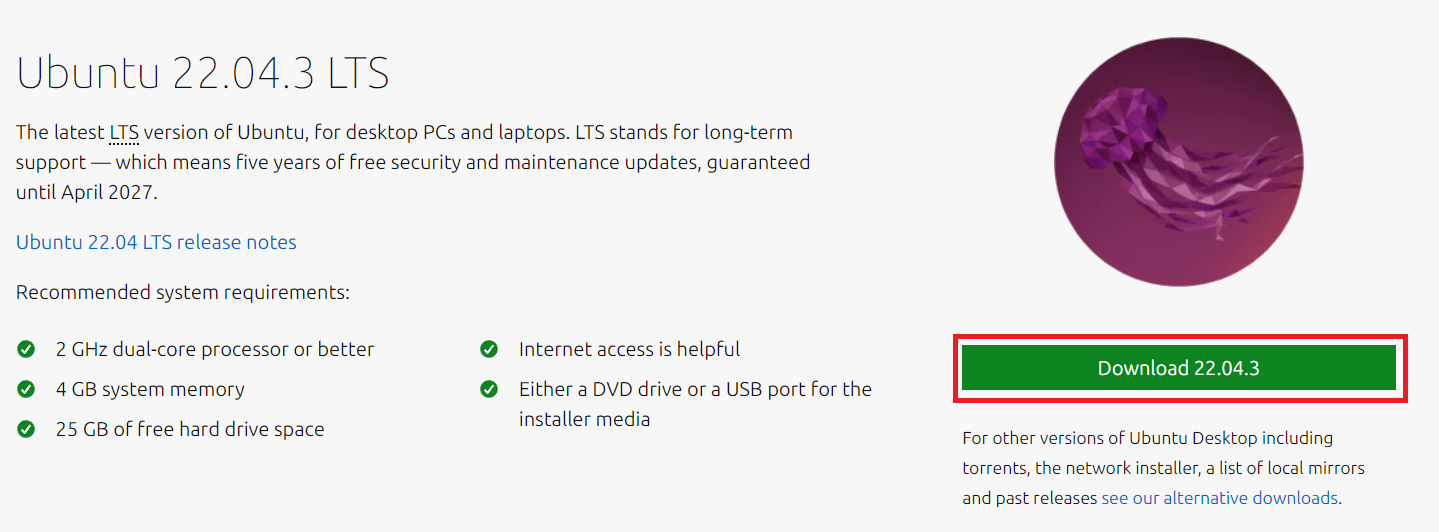
Task: Click the Ubuntu 22.04.3 LTS page heading
Action: click(x=202, y=73)
